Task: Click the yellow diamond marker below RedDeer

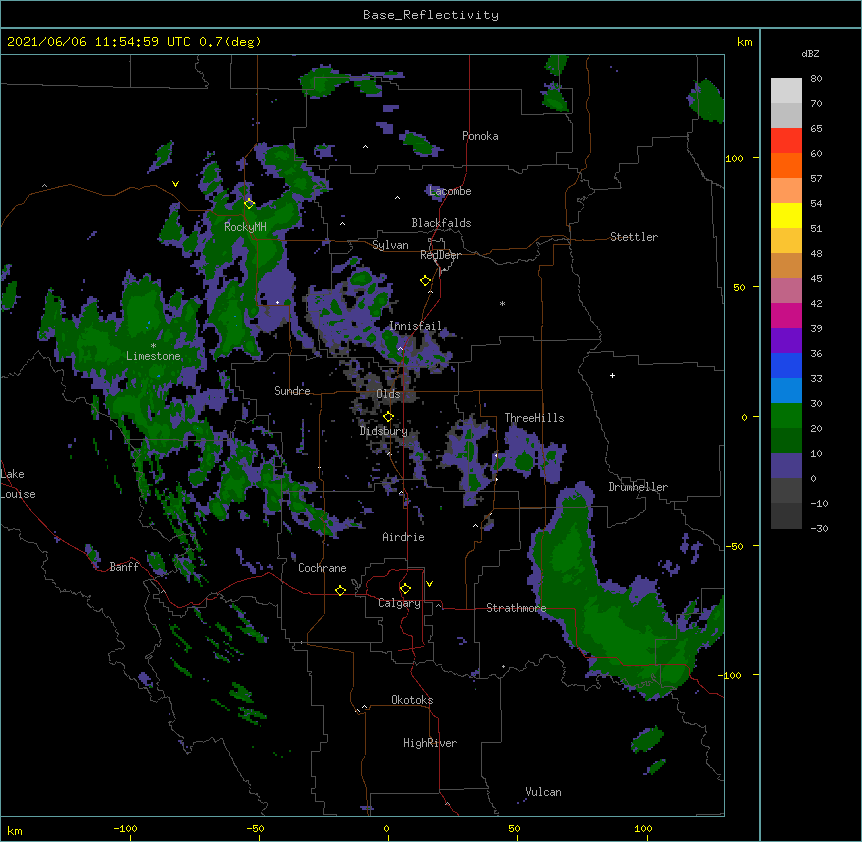Action: 425,281
